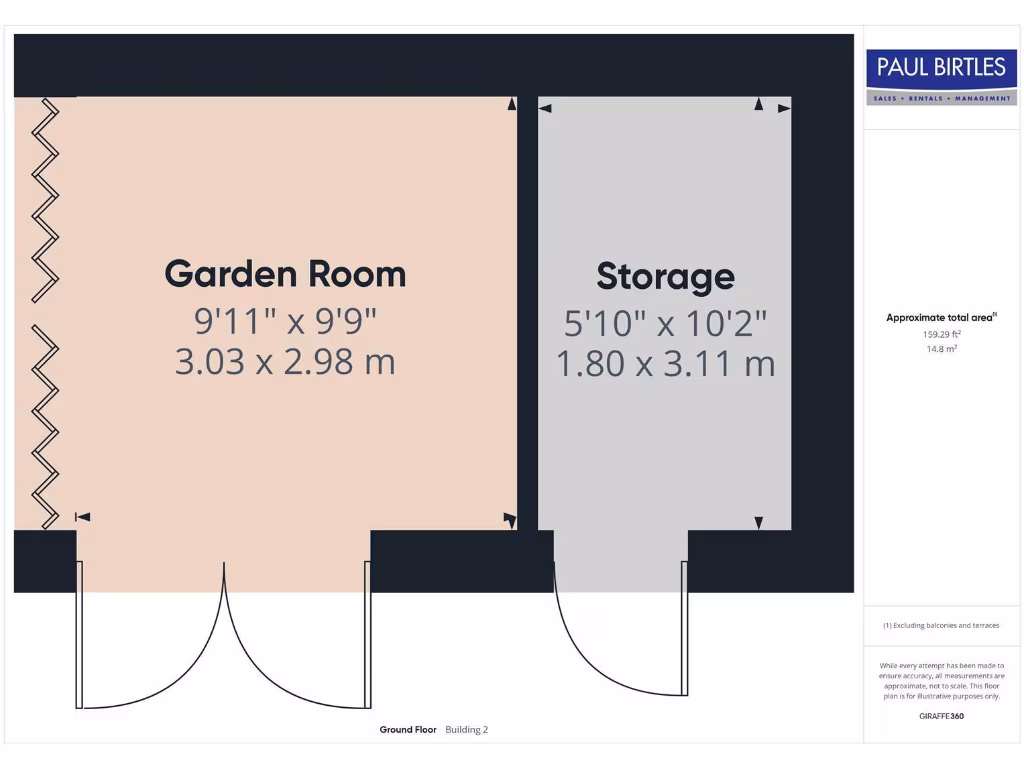Click the Storage top-left dimension arrow
Image resolution: width=1024 pixels, height=768 pixels.
coord(545,108)
